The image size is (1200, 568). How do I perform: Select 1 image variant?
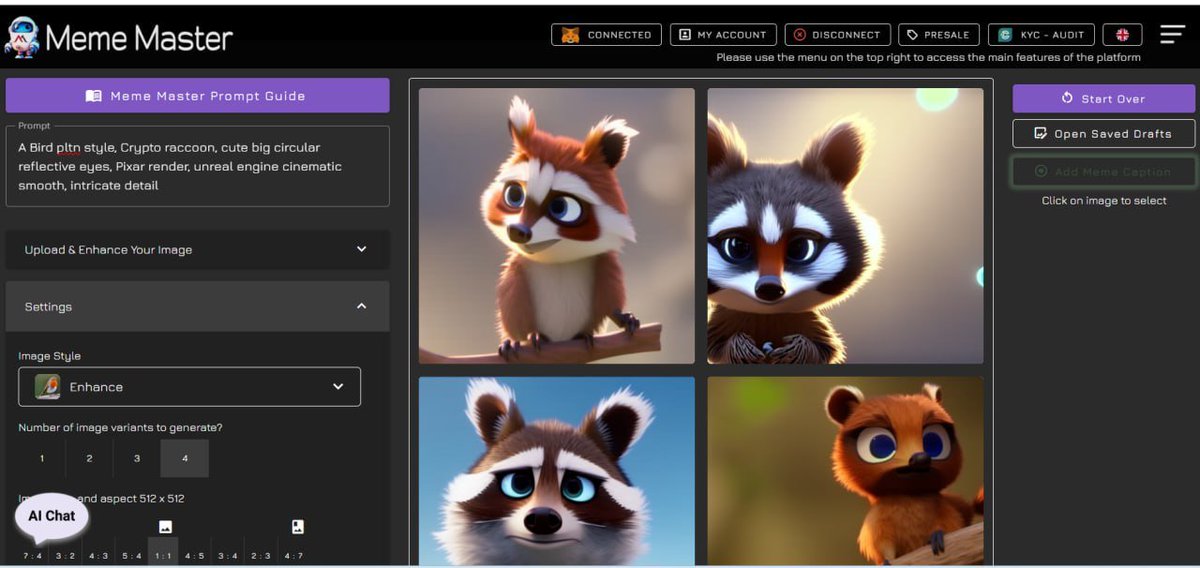(x=42, y=458)
